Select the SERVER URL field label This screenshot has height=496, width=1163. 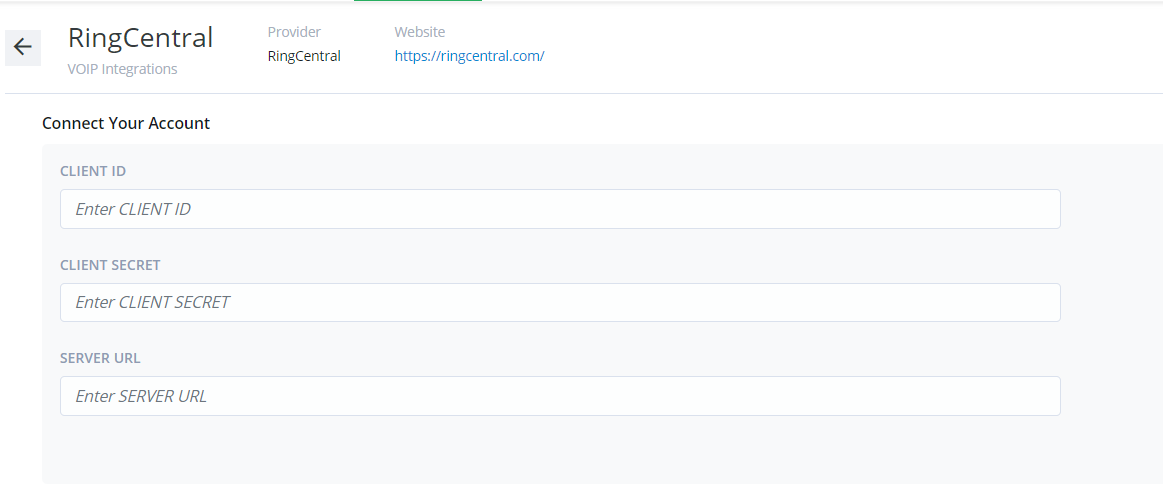coord(100,358)
